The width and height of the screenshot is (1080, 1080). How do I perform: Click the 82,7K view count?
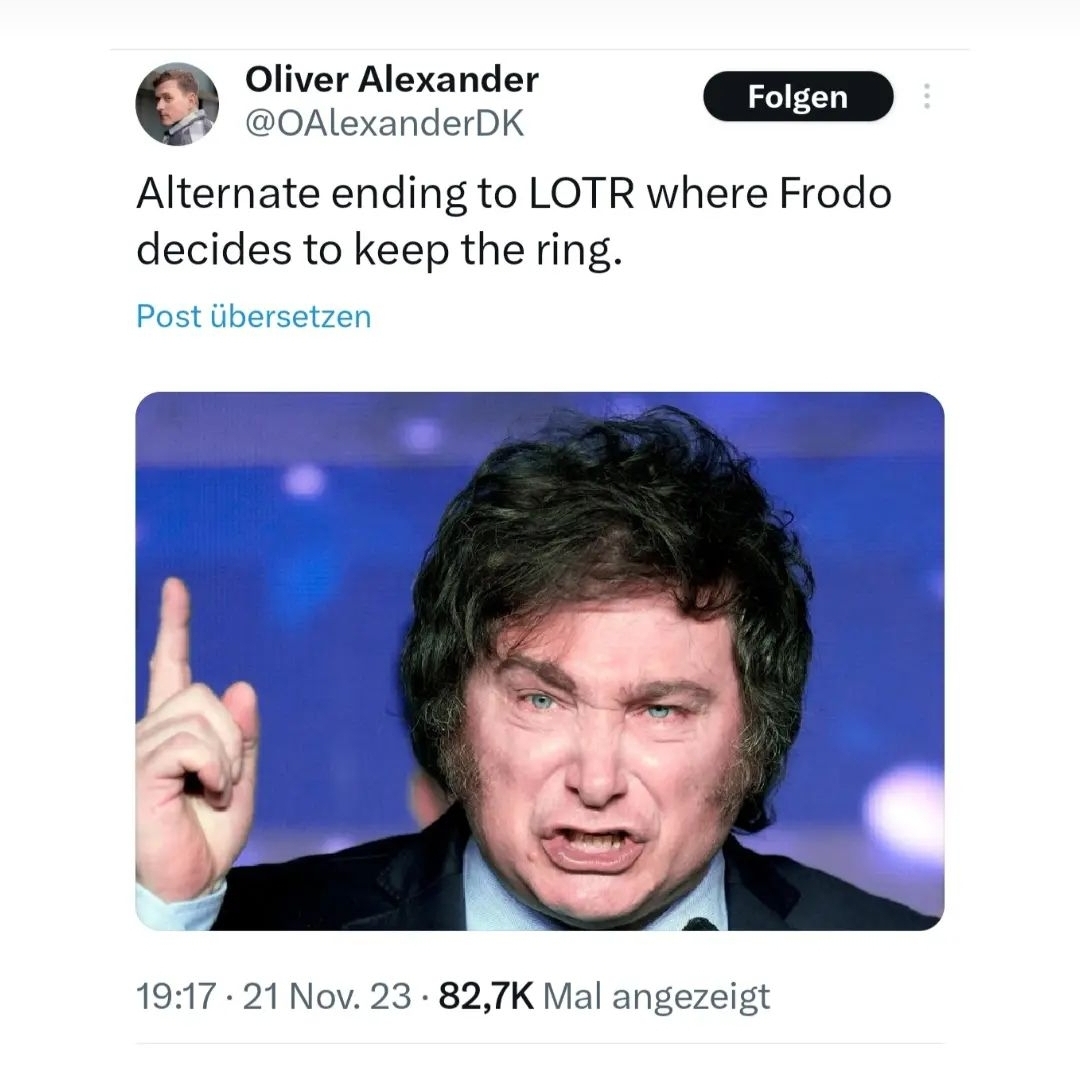coord(486,996)
